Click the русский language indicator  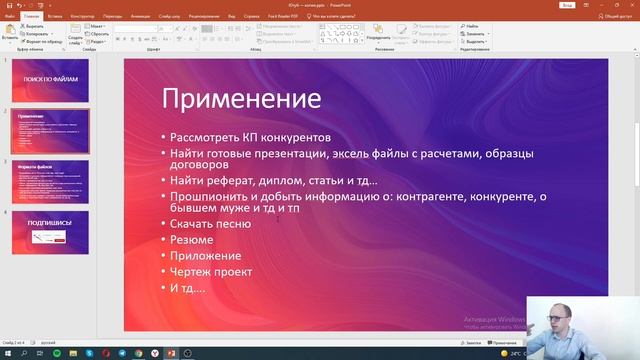click(48, 343)
